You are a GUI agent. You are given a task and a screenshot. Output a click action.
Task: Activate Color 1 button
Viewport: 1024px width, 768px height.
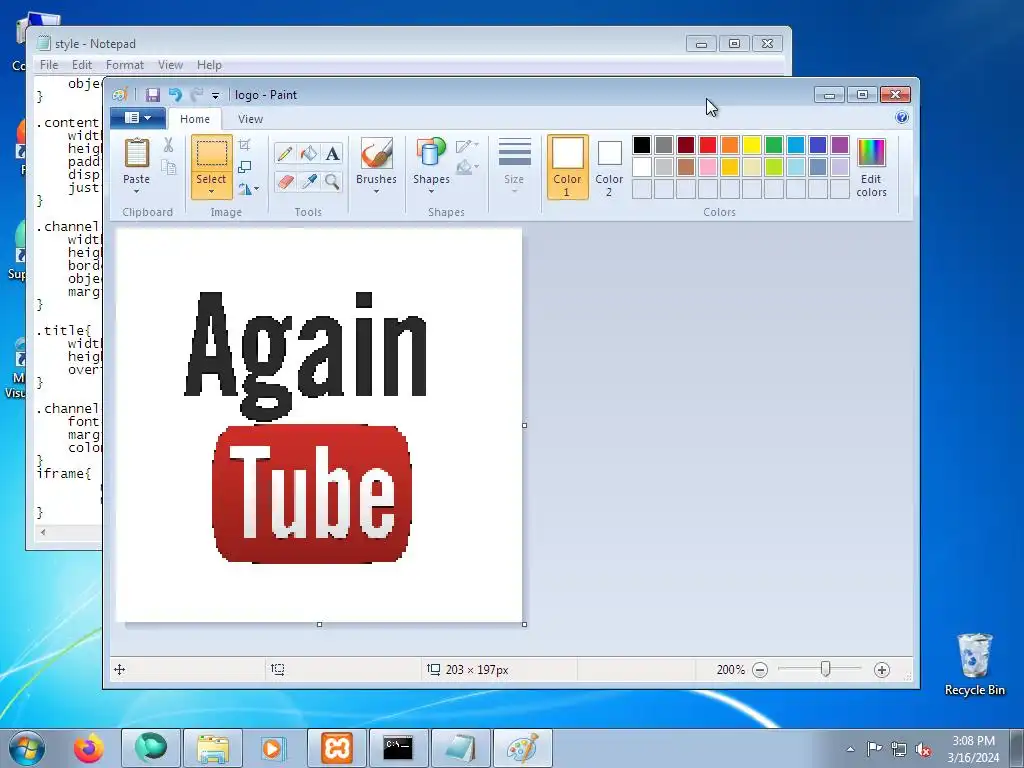pos(568,167)
